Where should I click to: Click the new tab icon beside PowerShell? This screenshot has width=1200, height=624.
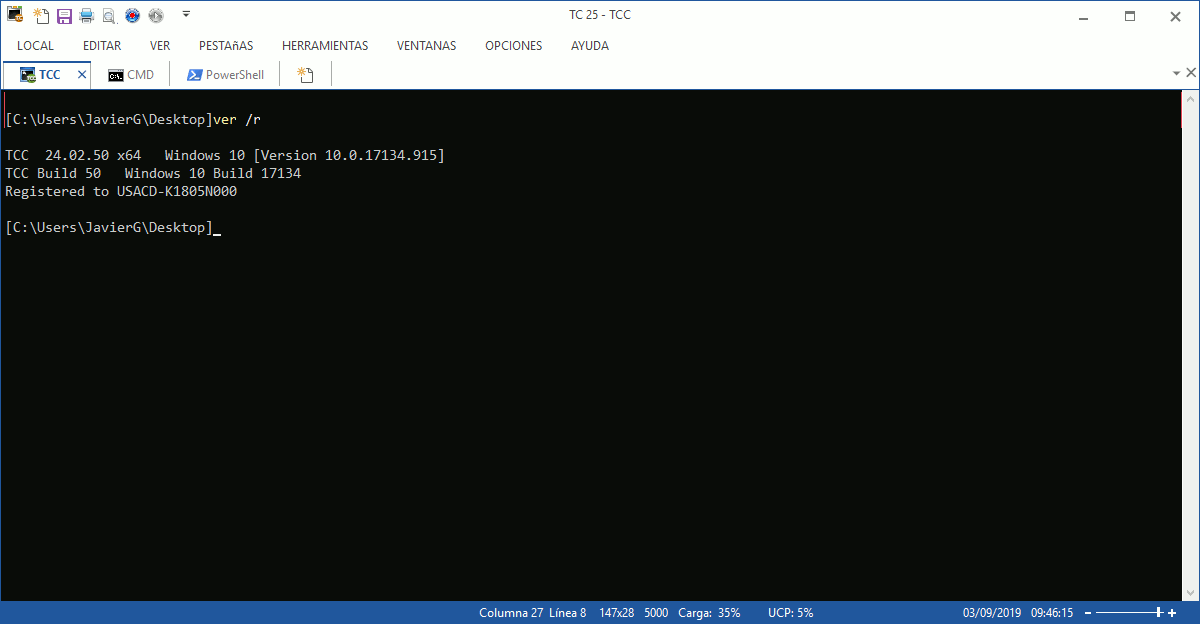(306, 75)
